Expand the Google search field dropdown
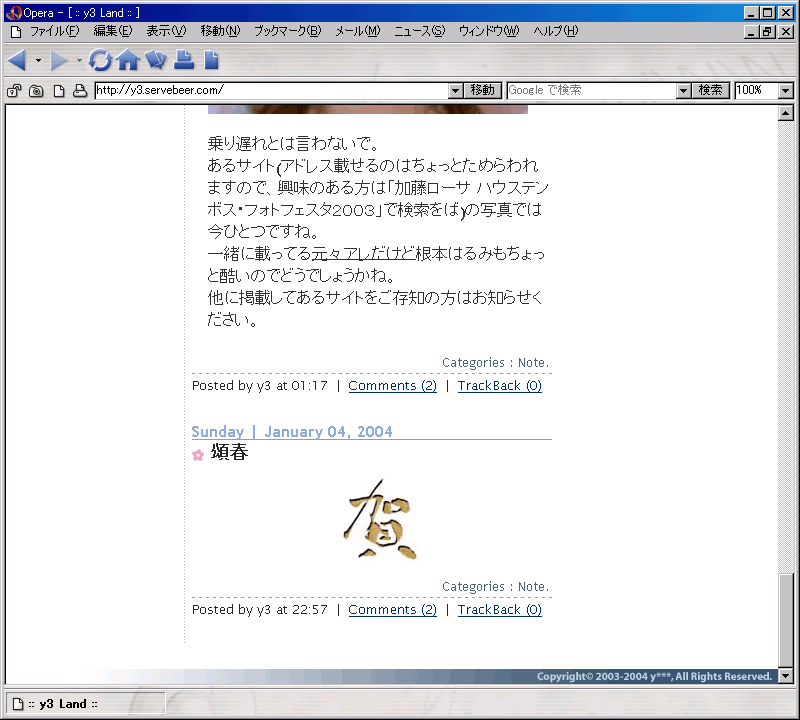 (x=683, y=91)
